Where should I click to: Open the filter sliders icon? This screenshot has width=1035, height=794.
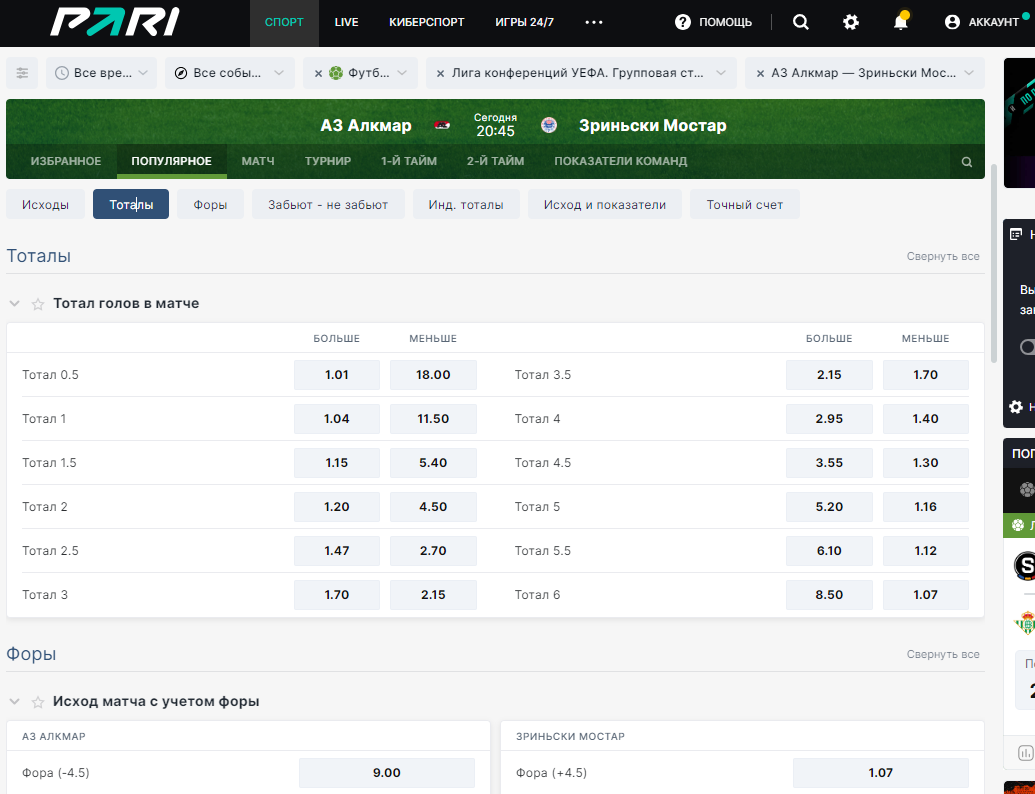click(22, 73)
